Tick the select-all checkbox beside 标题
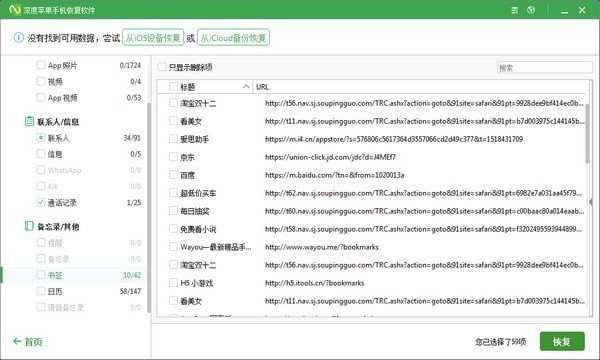This screenshot has height=360, width=600. 173,86
